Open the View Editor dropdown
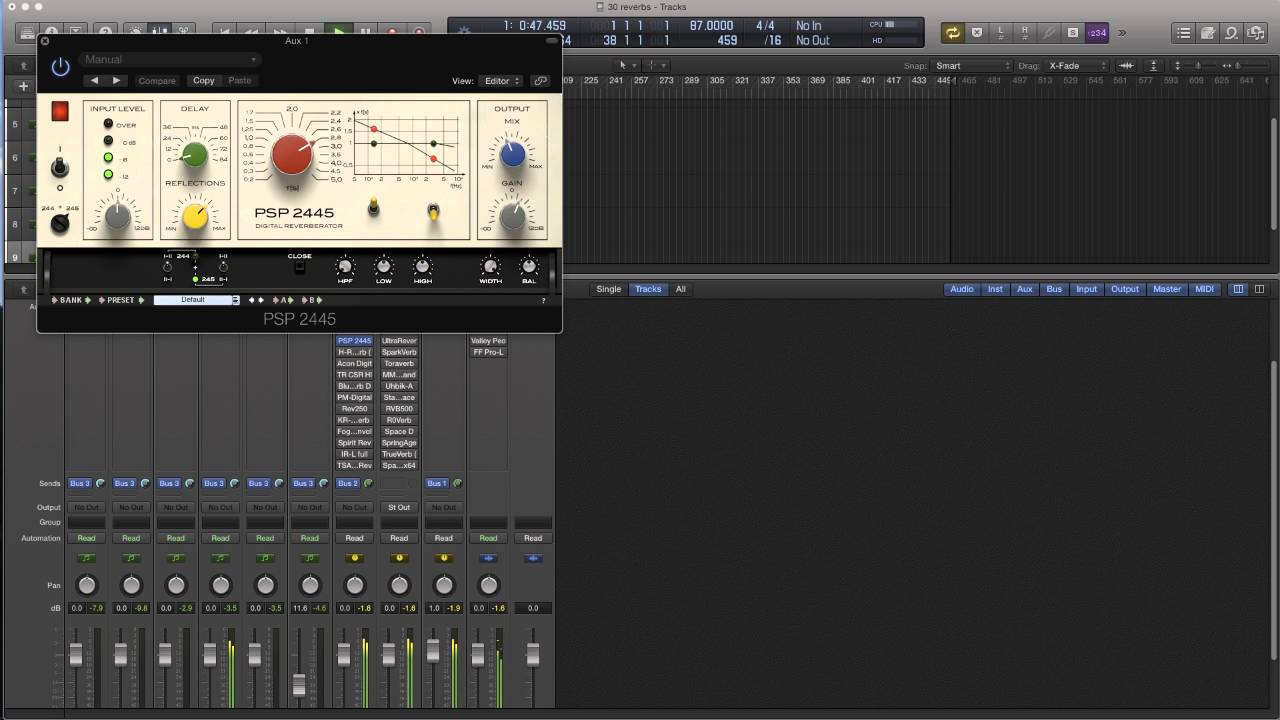The image size is (1280, 720). click(501, 81)
